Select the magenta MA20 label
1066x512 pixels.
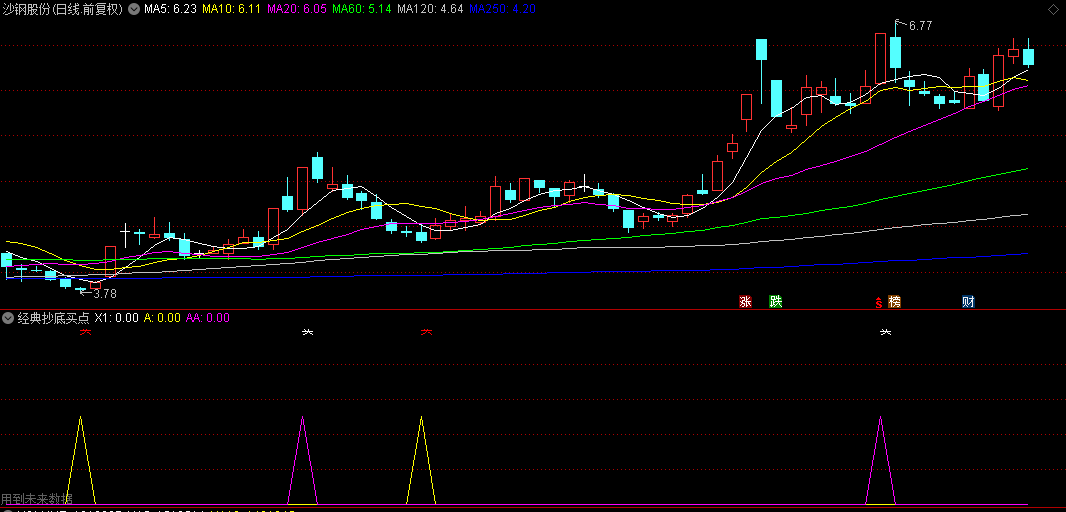pos(297,10)
